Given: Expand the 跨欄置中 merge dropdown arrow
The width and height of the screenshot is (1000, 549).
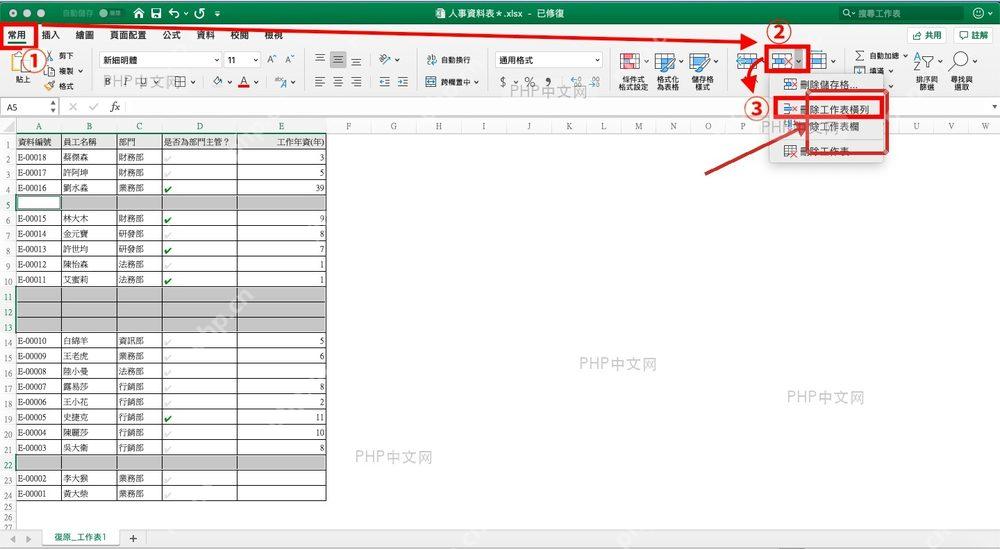Looking at the screenshot, I should (476, 82).
